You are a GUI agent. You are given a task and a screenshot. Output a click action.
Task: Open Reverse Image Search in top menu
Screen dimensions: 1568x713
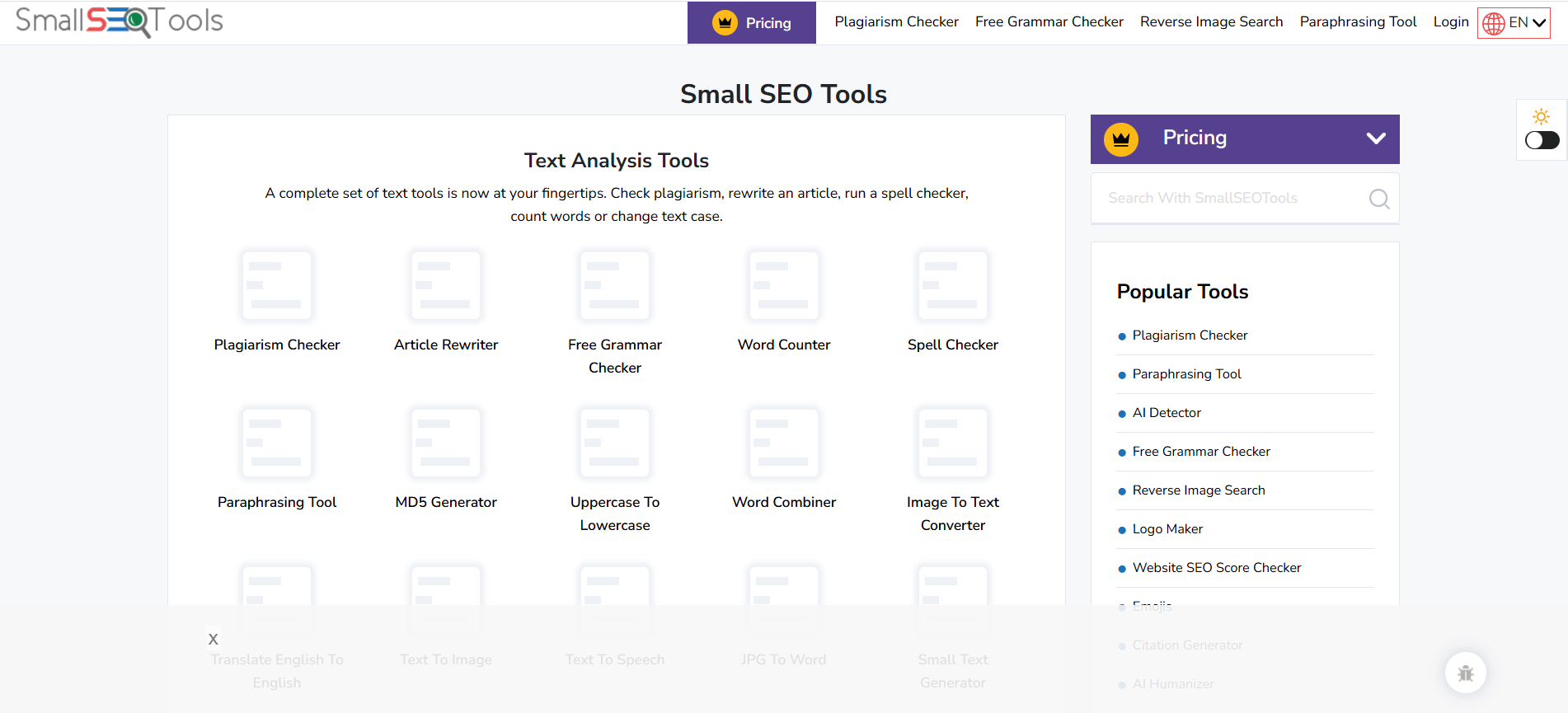(x=1211, y=22)
